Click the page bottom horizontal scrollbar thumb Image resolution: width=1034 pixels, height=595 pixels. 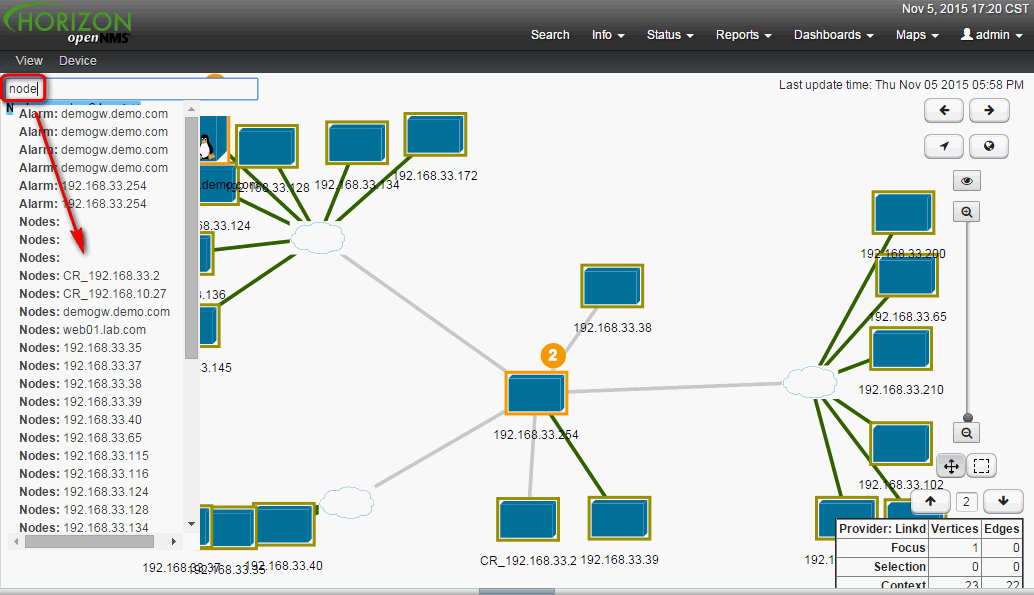pos(517,592)
